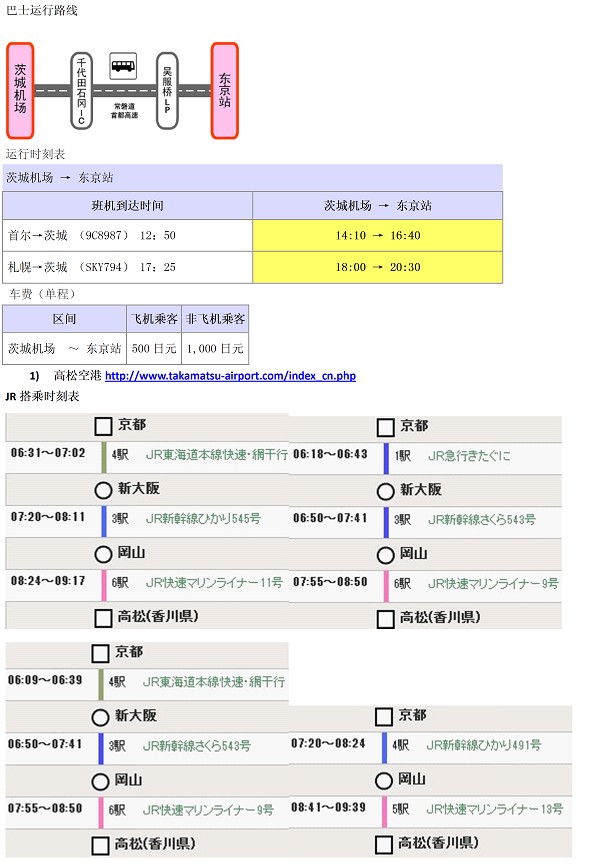
Task: Click the 1,000 日元 fare cell
Action: 216,348
